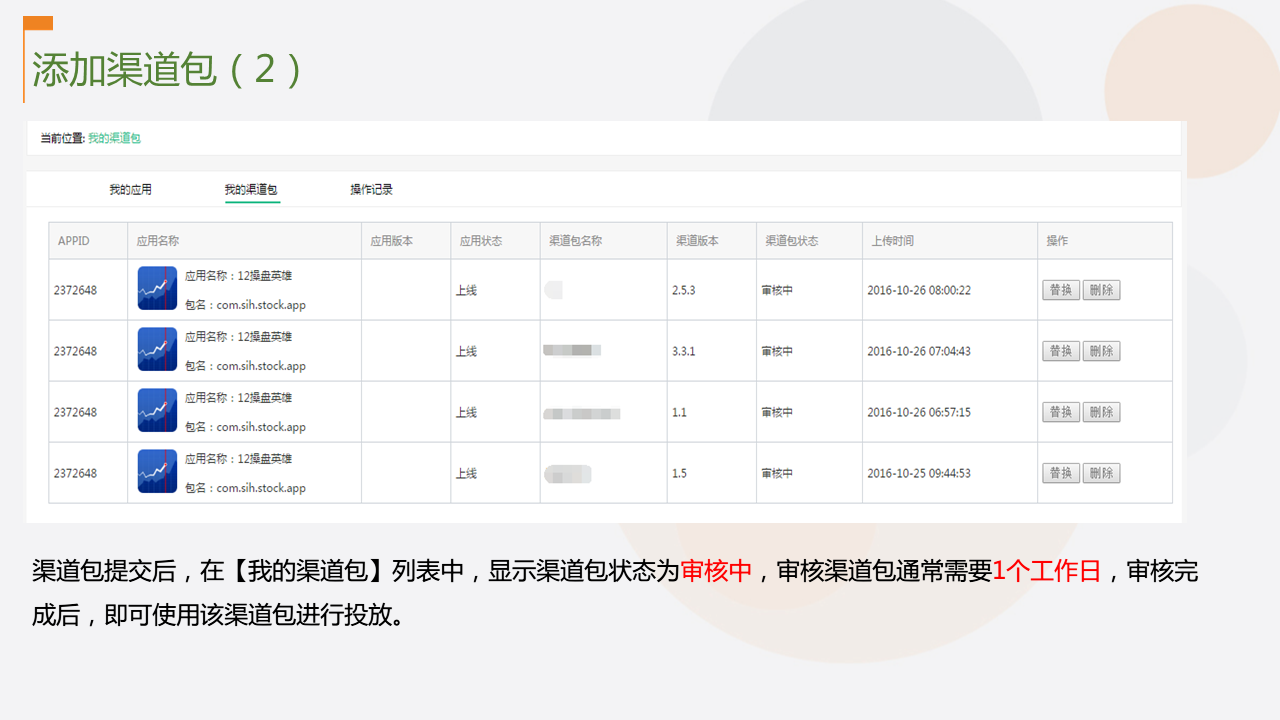1280x720 pixels.
Task: Select channel version 2.5.3 cell
Action: click(x=684, y=290)
